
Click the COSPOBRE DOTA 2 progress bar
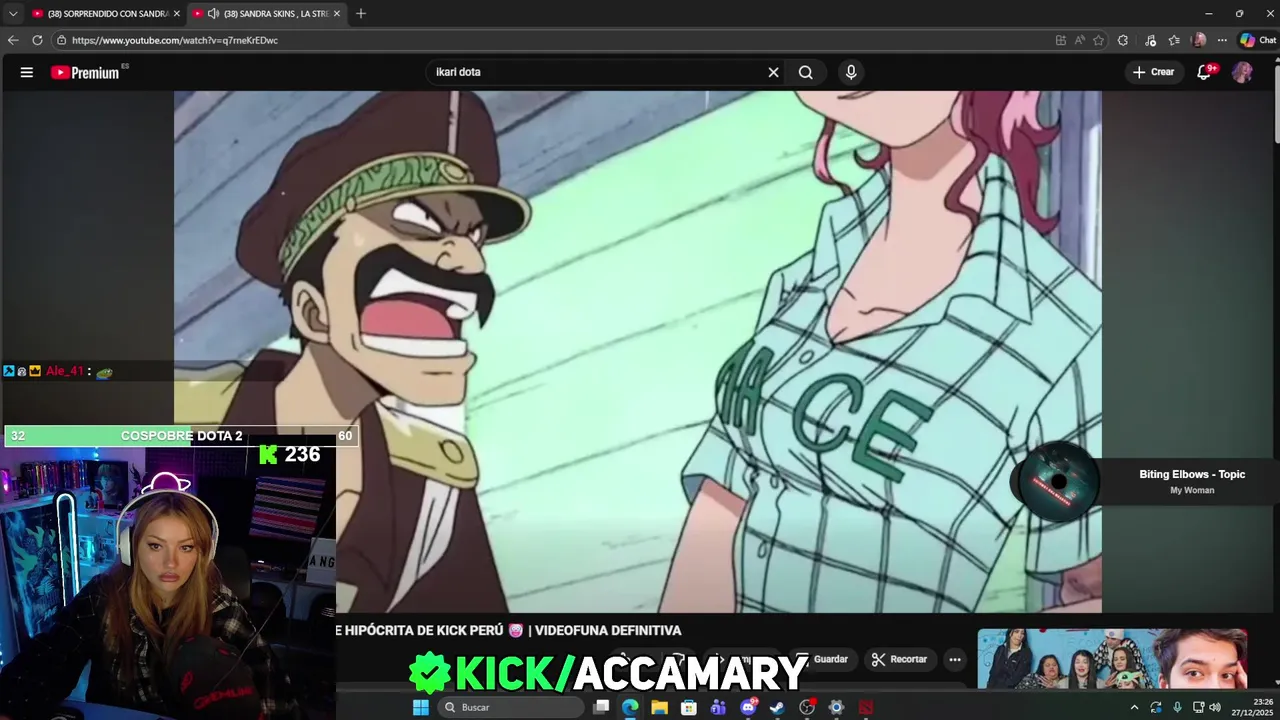tap(181, 435)
